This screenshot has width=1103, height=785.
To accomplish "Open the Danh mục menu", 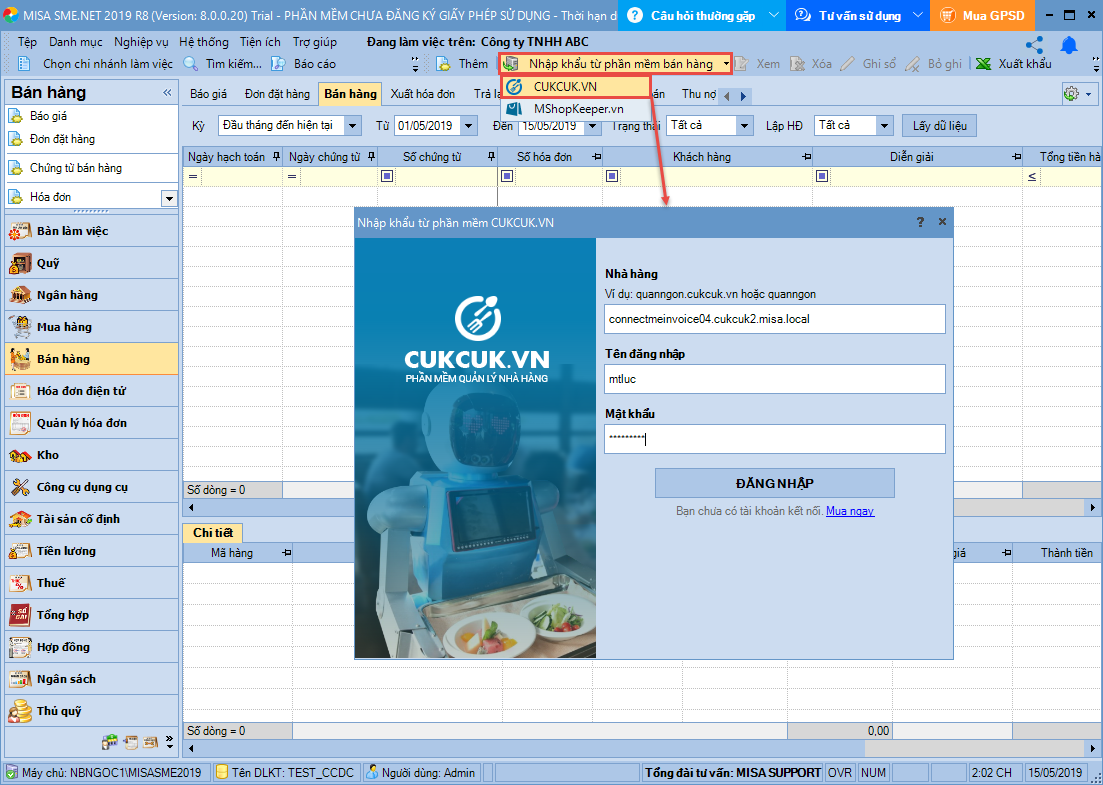I will pos(76,42).
